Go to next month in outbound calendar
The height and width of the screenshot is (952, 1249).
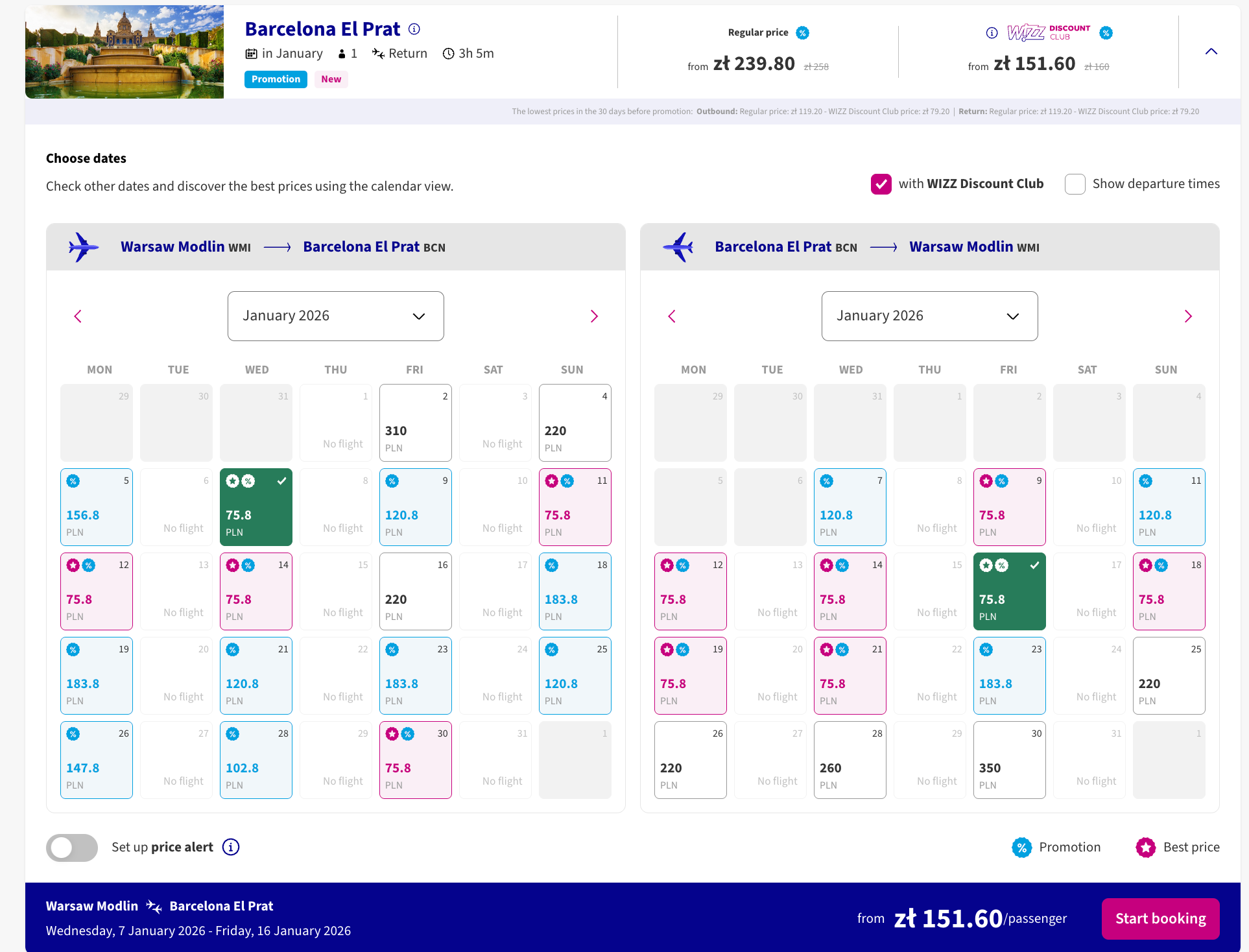coord(594,316)
